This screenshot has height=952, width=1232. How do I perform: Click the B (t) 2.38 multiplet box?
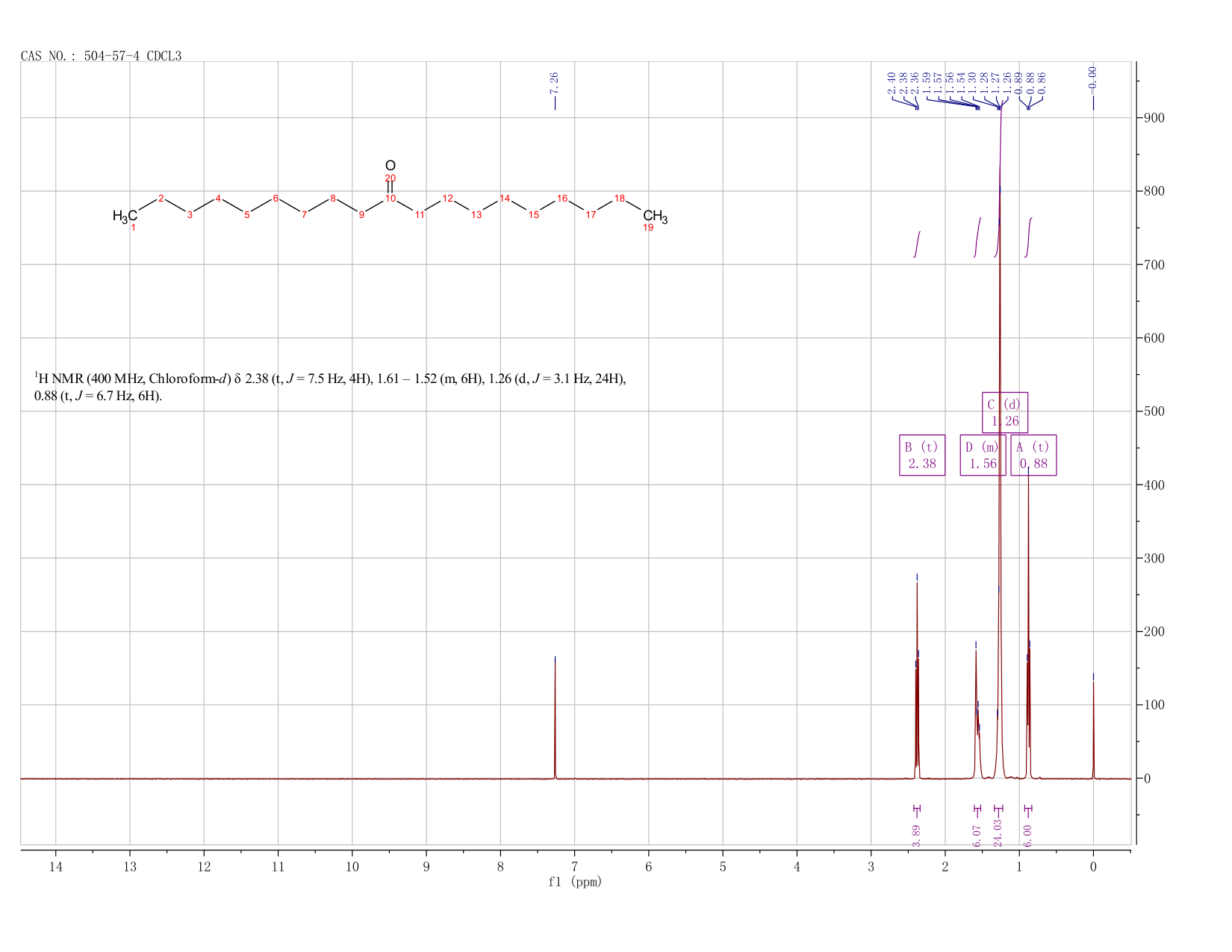tap(922, 455)
